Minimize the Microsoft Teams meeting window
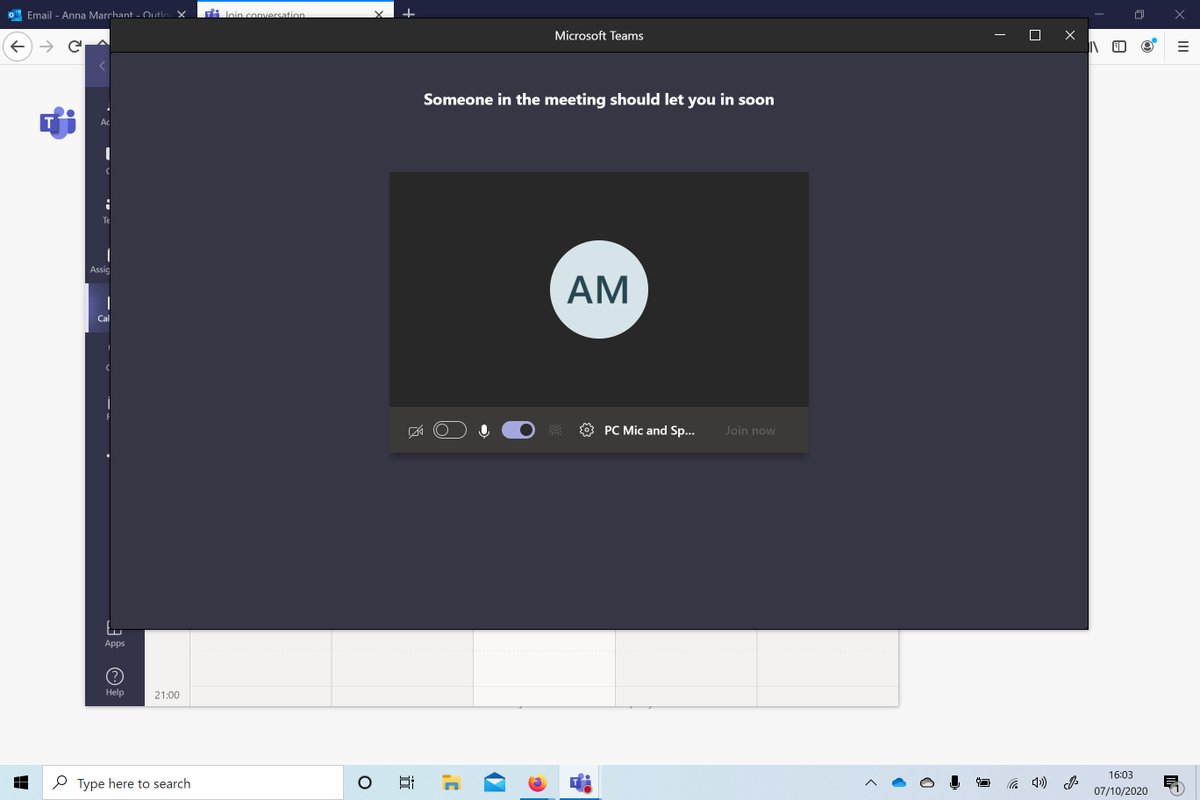 [1000, 35]
